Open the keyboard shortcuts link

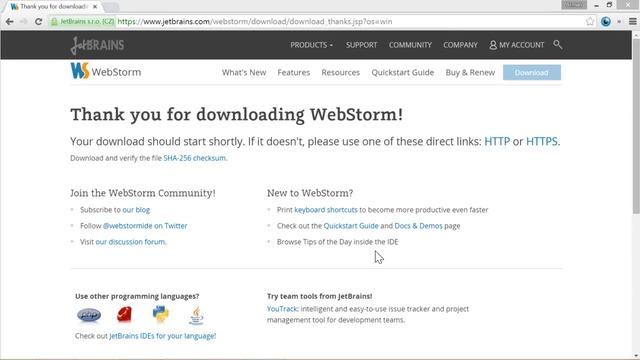tap(326, 210)
